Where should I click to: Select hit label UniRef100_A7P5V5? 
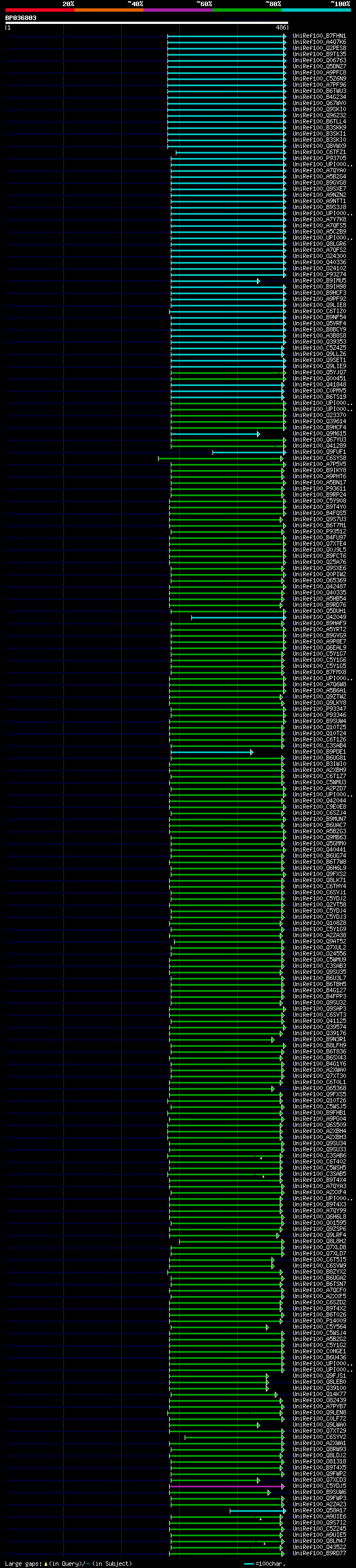coord(319,464)
